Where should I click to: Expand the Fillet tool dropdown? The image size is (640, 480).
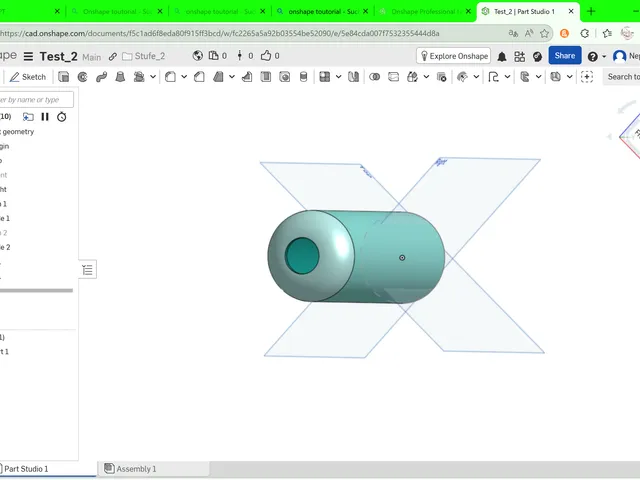pyautogui.click(x=184, y=77)
